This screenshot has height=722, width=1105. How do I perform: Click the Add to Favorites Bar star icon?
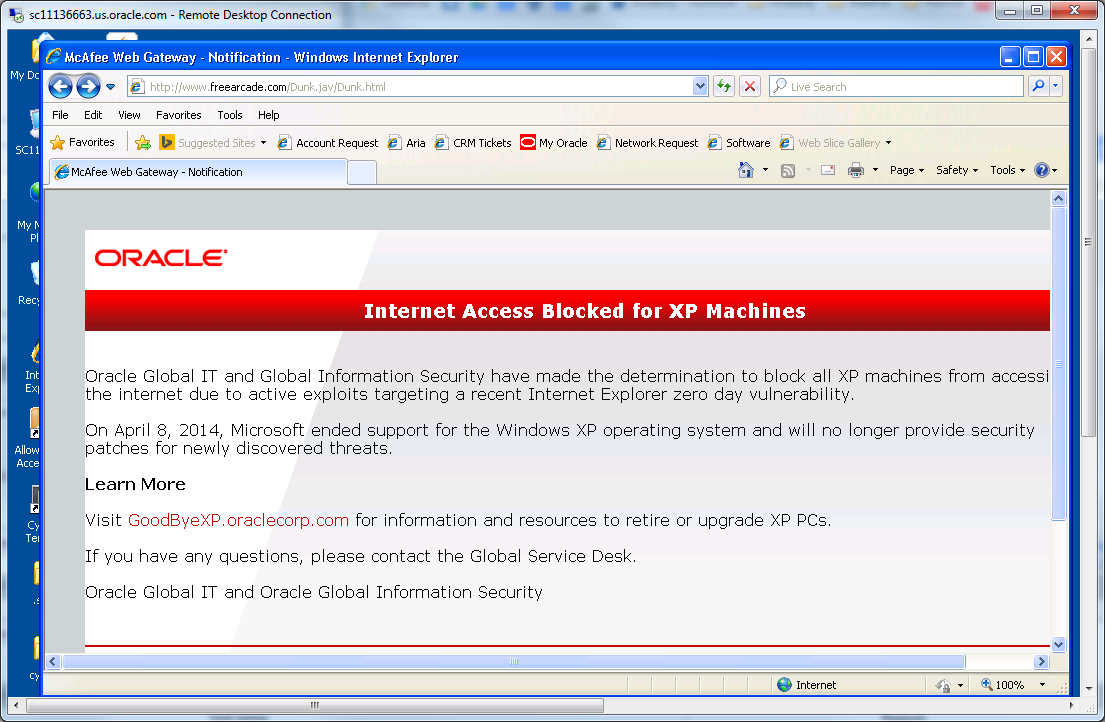(x=143, y=143)
